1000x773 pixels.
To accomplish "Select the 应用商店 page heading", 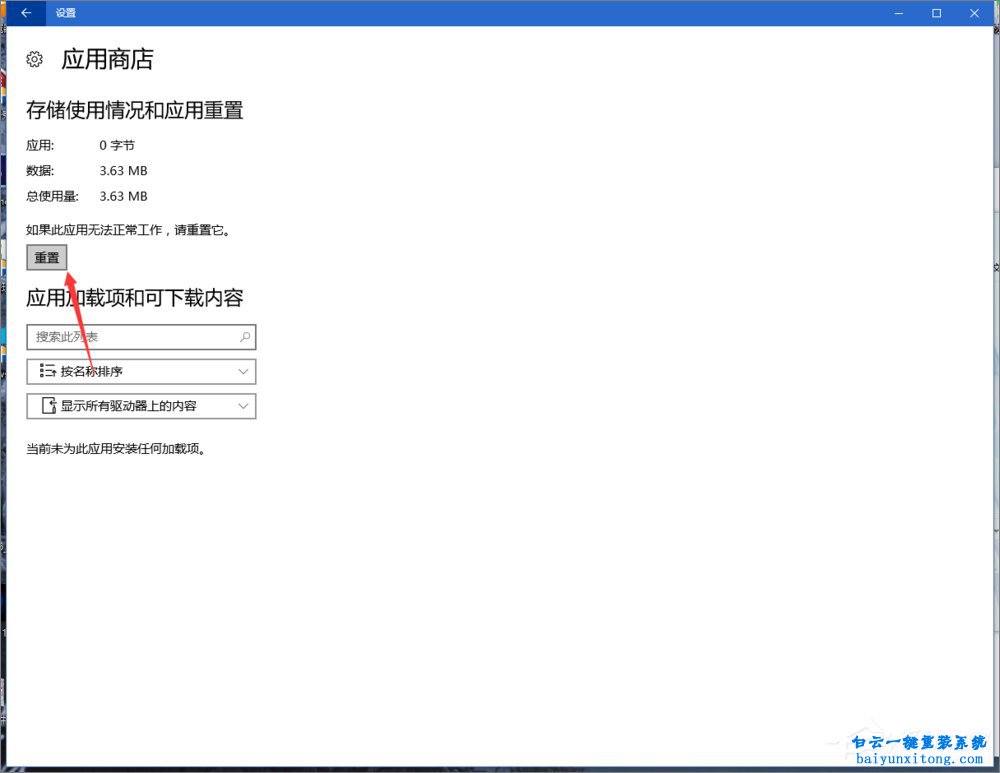I will click(x=106, y=59).
